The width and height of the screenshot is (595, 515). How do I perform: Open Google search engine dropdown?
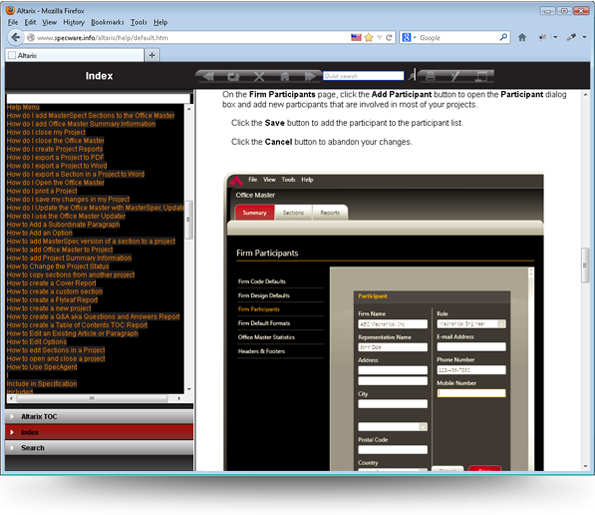pos(414,38)
